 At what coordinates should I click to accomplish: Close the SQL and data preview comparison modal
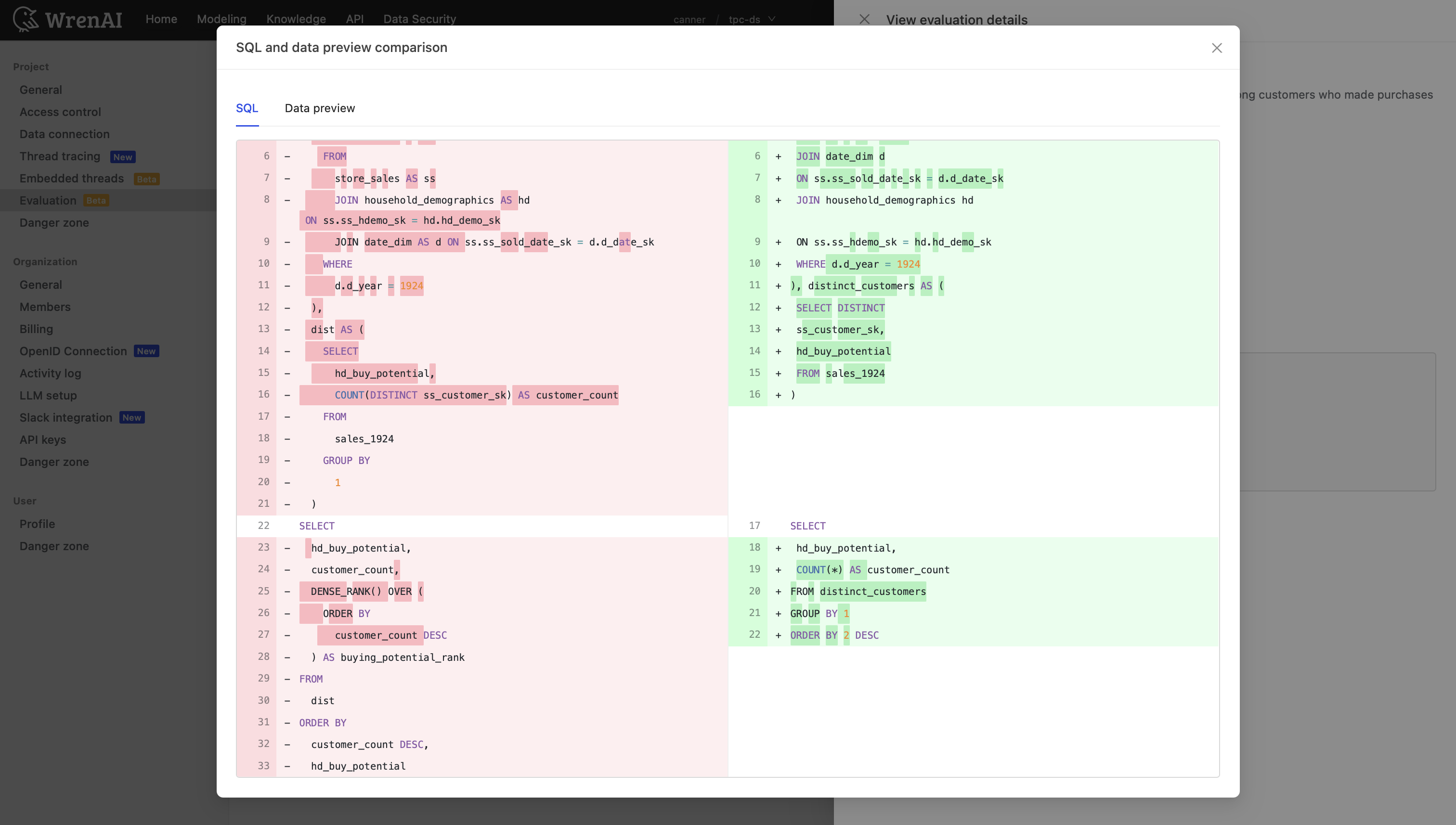click(1216, 48)
